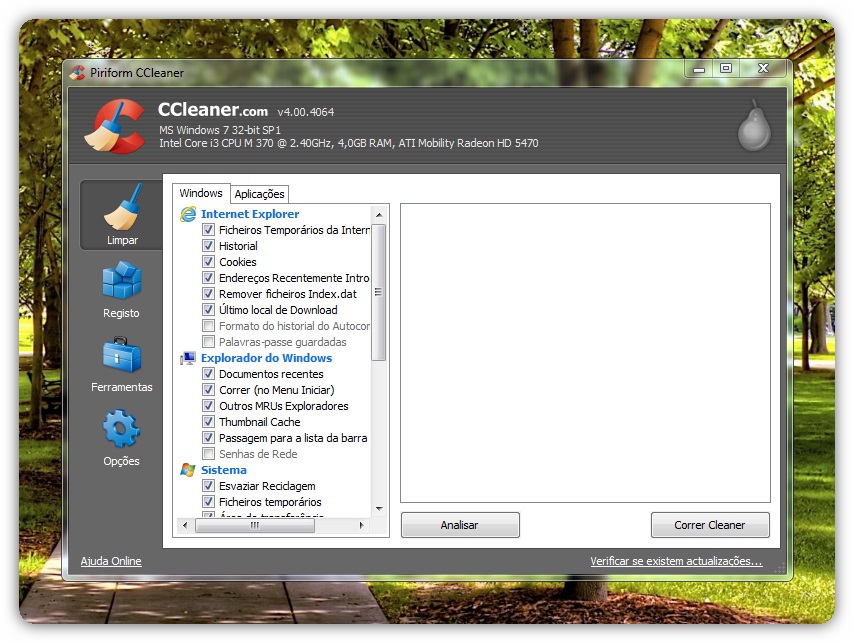This screenshot has width=854, height=643.
Task: Click the CCleaner logo in header
Action: pyautogui.click(x=115, y=125)
